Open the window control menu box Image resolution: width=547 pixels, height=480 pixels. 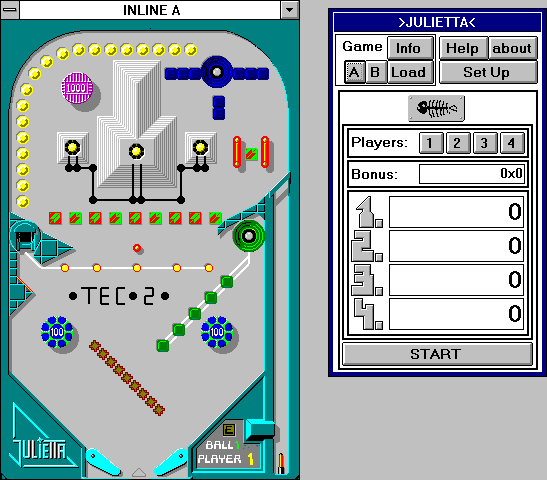[x=10, y=10]
